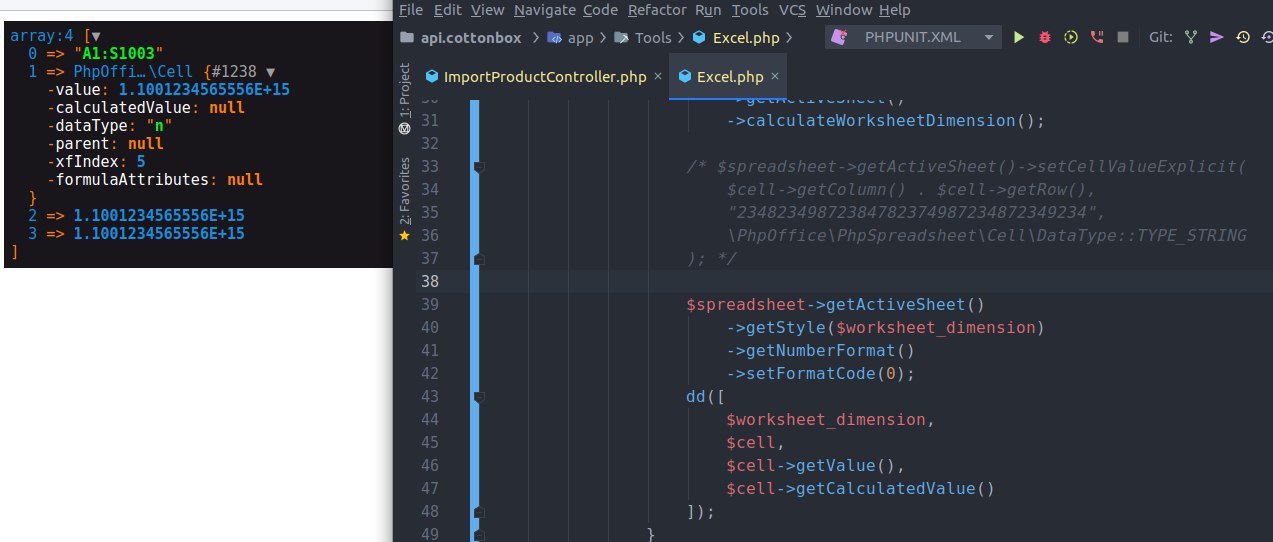Click the PHPUnit config icon in the run selector

click(839, 37)
